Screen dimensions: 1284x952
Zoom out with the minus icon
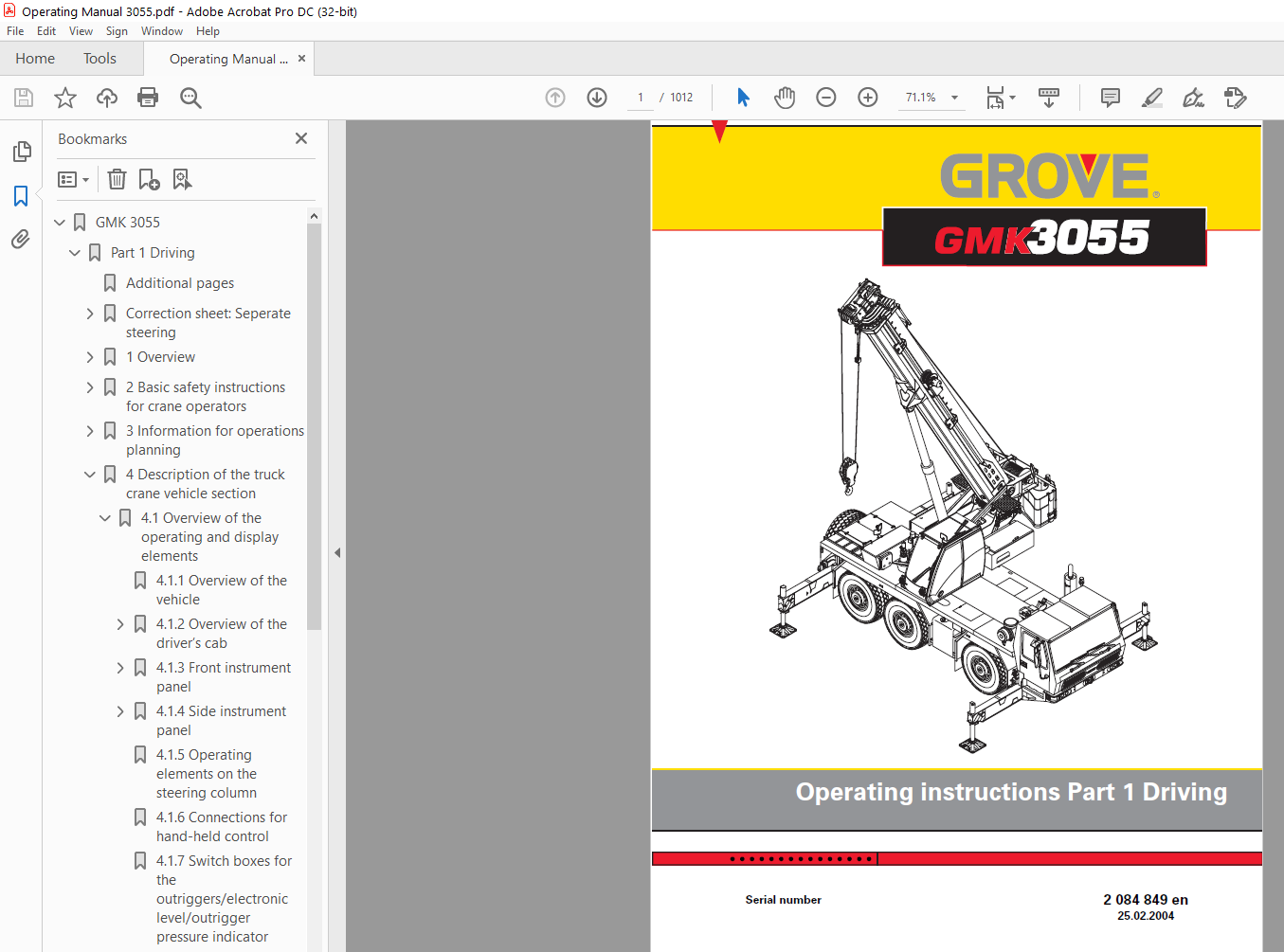pyautogui.click(x=826, y=98)
